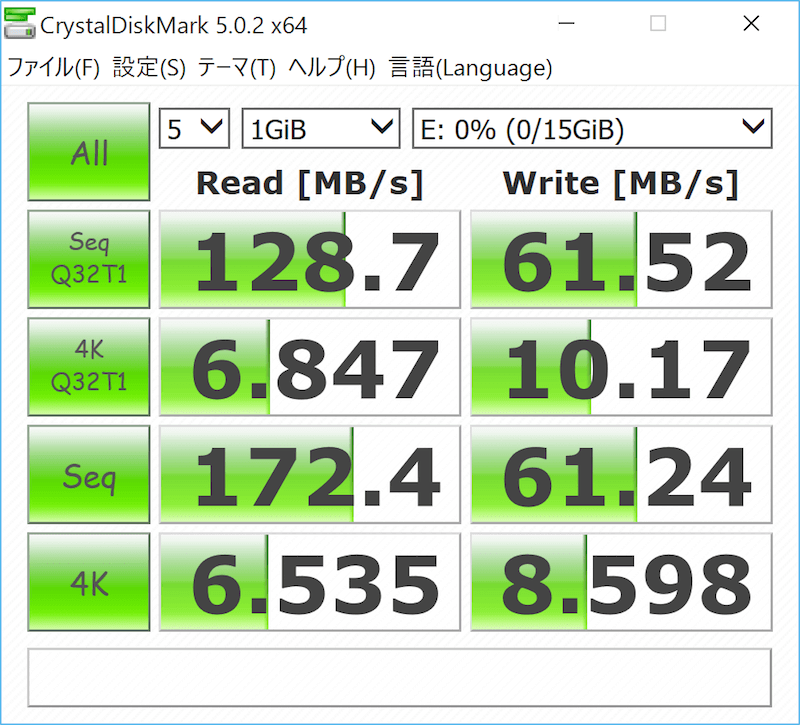Select the 4K Q32T1 read result 6.847
Image resolution: width=800 pixels, height=725 pixels.
[x=310, y=367]
